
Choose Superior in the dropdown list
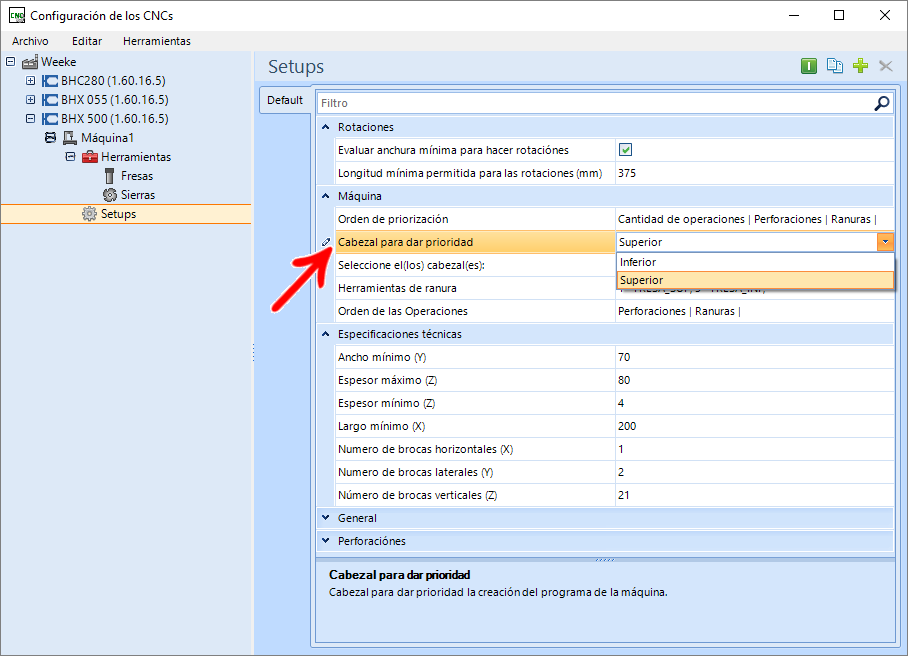(755, 280)
